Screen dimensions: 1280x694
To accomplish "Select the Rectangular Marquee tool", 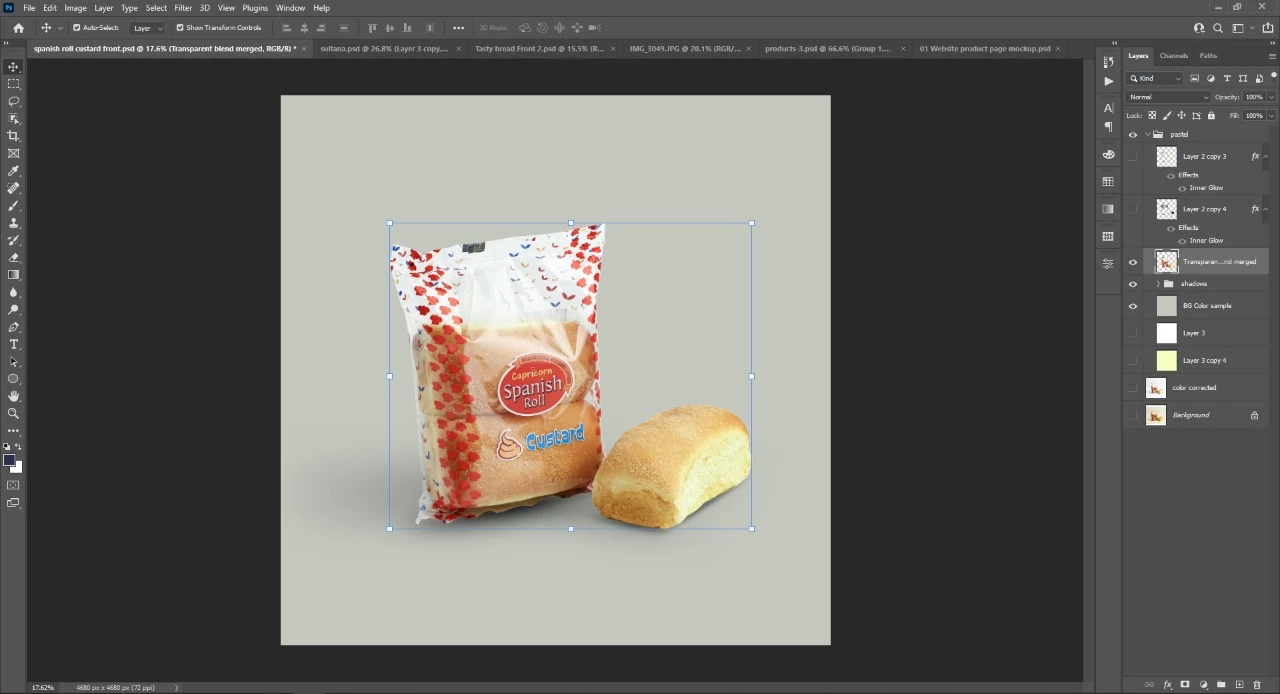I will 13,84.
